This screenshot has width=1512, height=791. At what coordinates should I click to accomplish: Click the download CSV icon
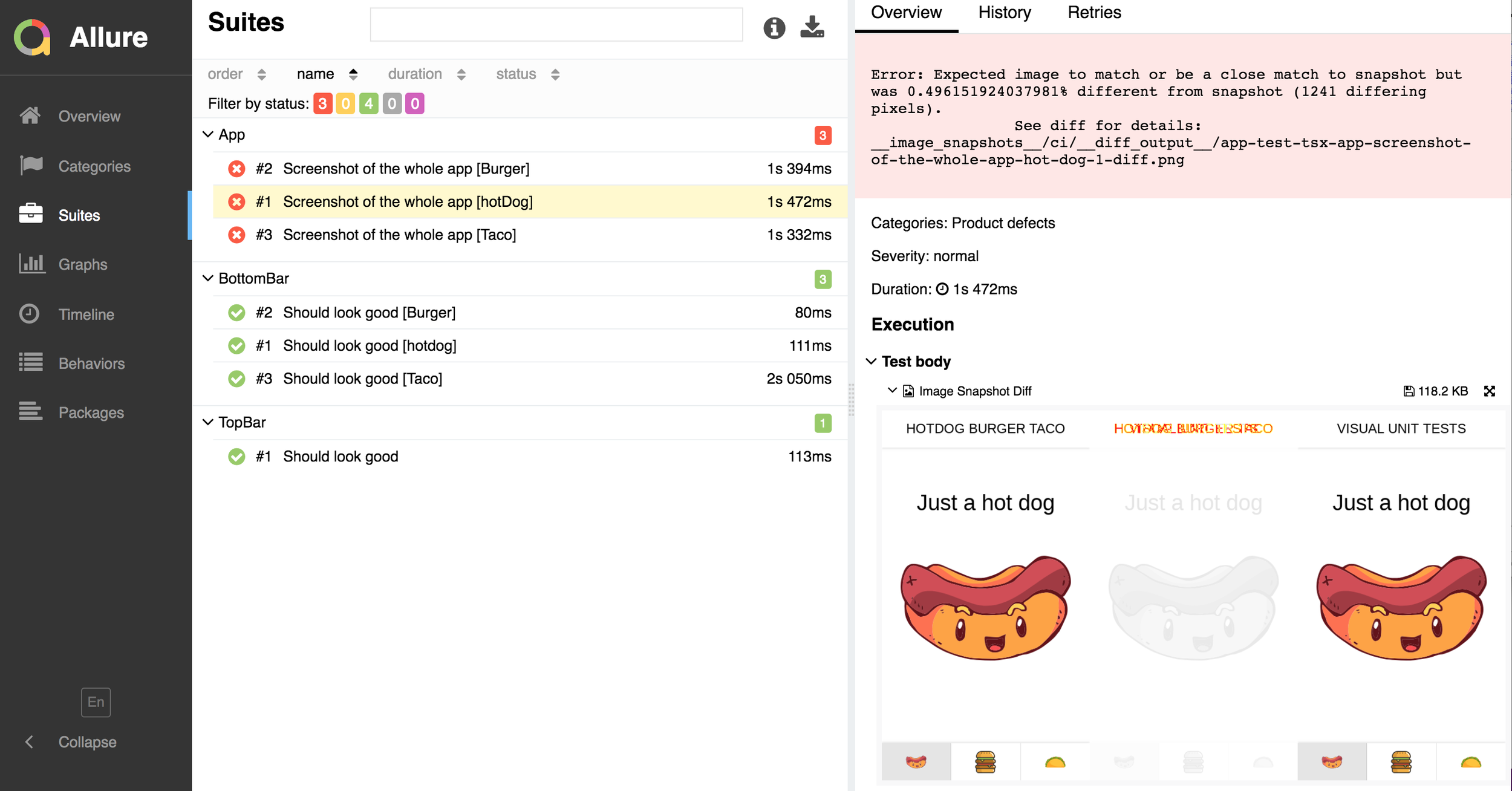tap(812, 27)
